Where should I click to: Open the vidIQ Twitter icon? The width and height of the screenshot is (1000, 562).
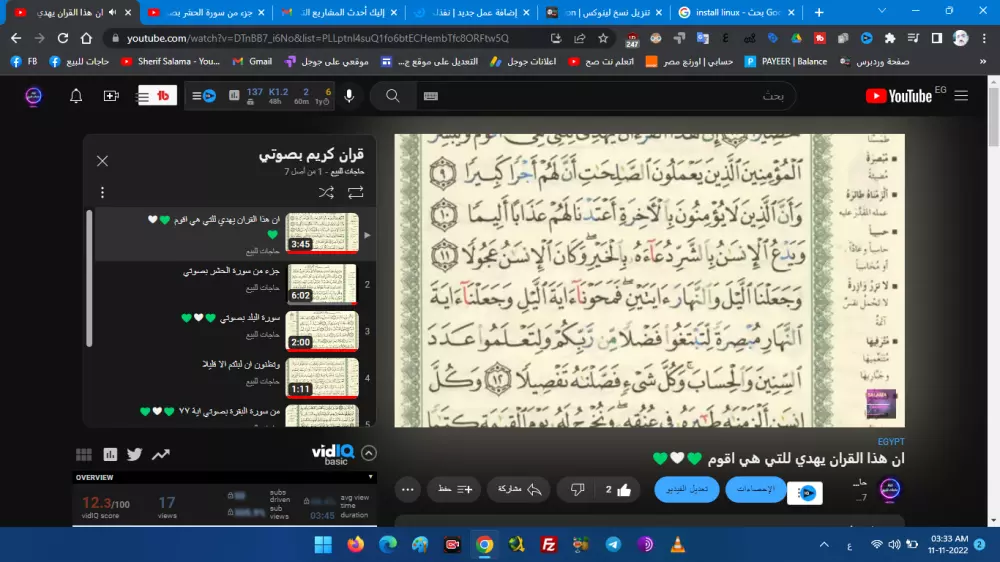[135, 454]
